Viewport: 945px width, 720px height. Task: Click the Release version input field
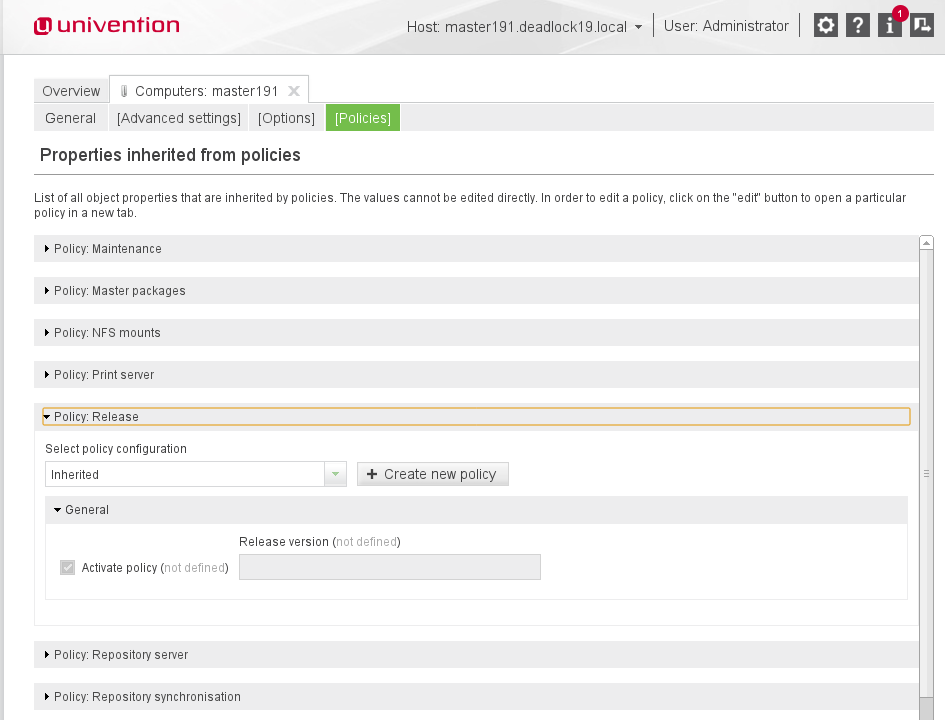click(x=390, y=568)
